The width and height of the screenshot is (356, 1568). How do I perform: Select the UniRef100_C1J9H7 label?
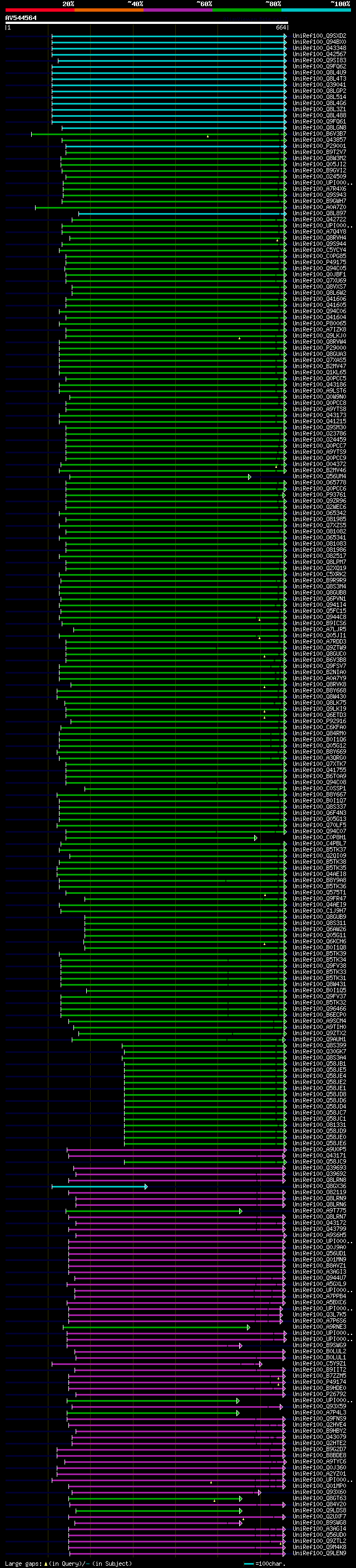click(319, 911)
